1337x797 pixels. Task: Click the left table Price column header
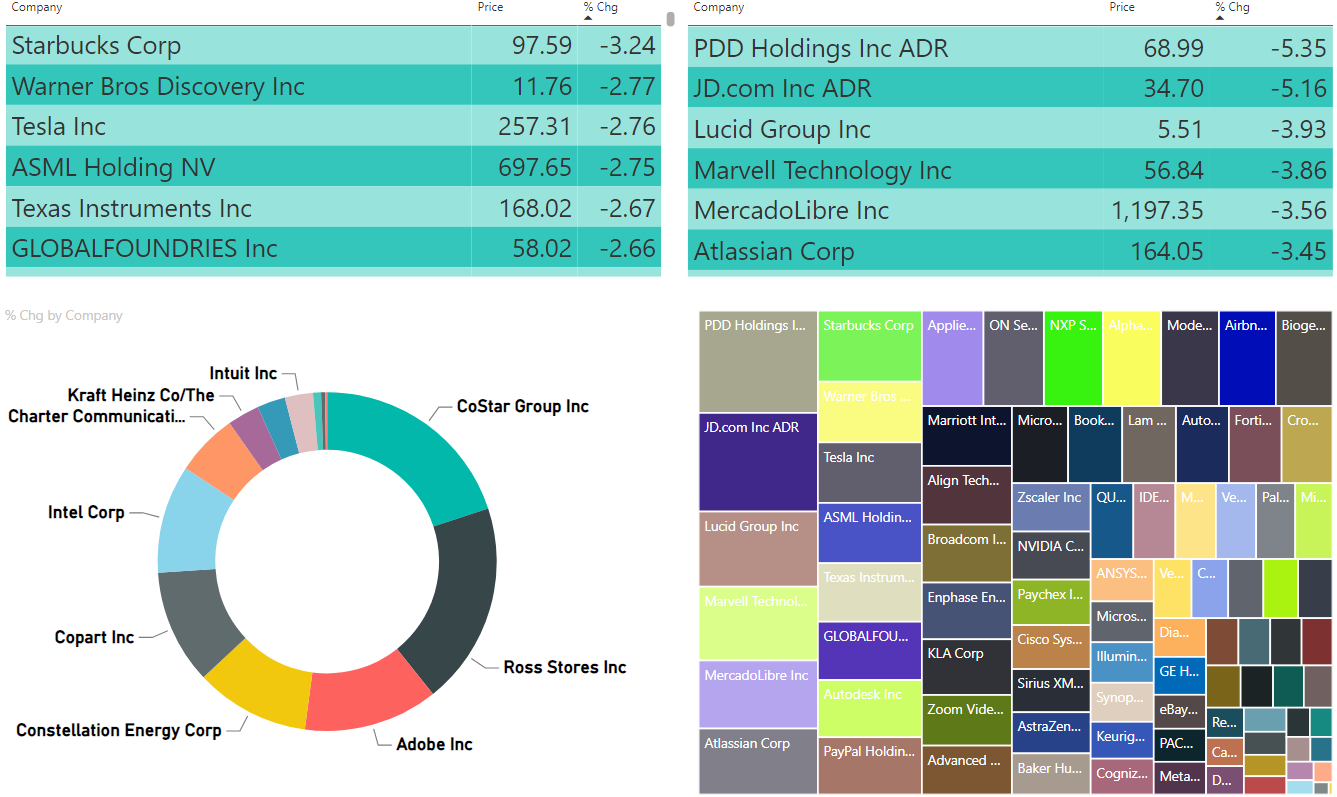pyautogui.click(x=490, y=7)
